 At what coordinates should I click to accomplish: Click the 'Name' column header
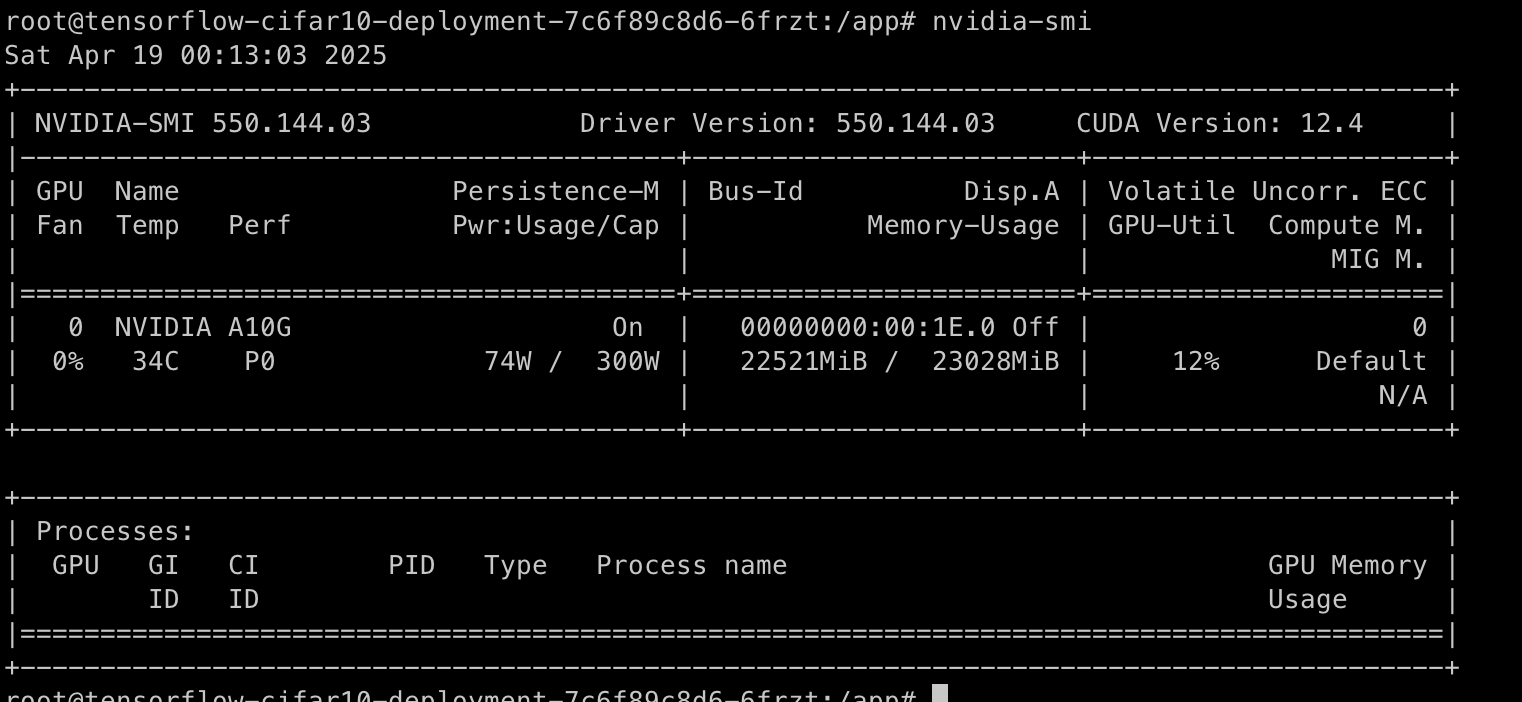(x=148, y=191)
